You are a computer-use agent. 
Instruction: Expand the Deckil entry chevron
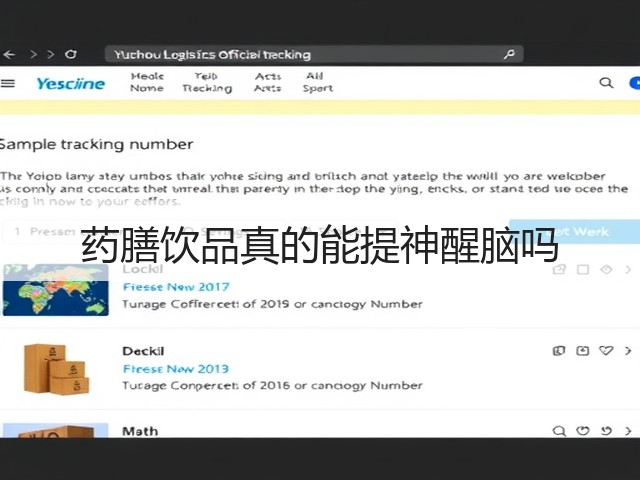click(628, 351)
